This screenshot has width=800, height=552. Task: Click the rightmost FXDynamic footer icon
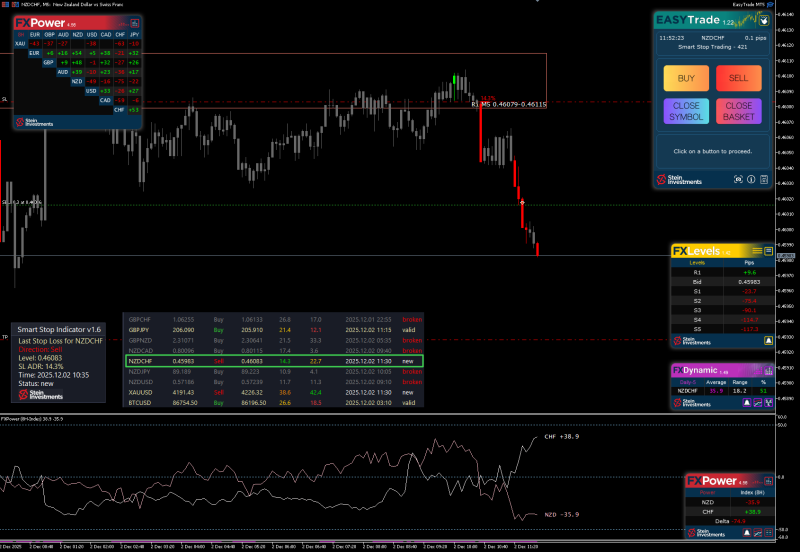(x=768, y=403)
